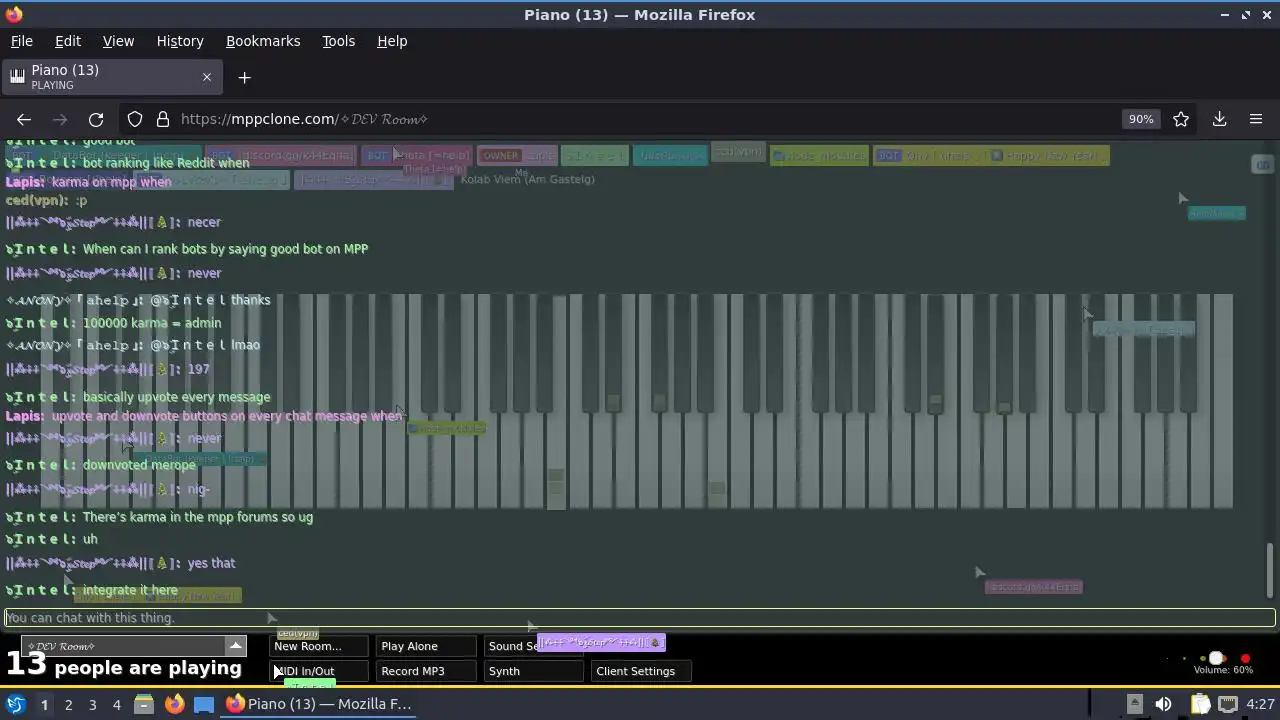Open the Help menu
Screen dimensions: 1280x720
coord(392,41)
